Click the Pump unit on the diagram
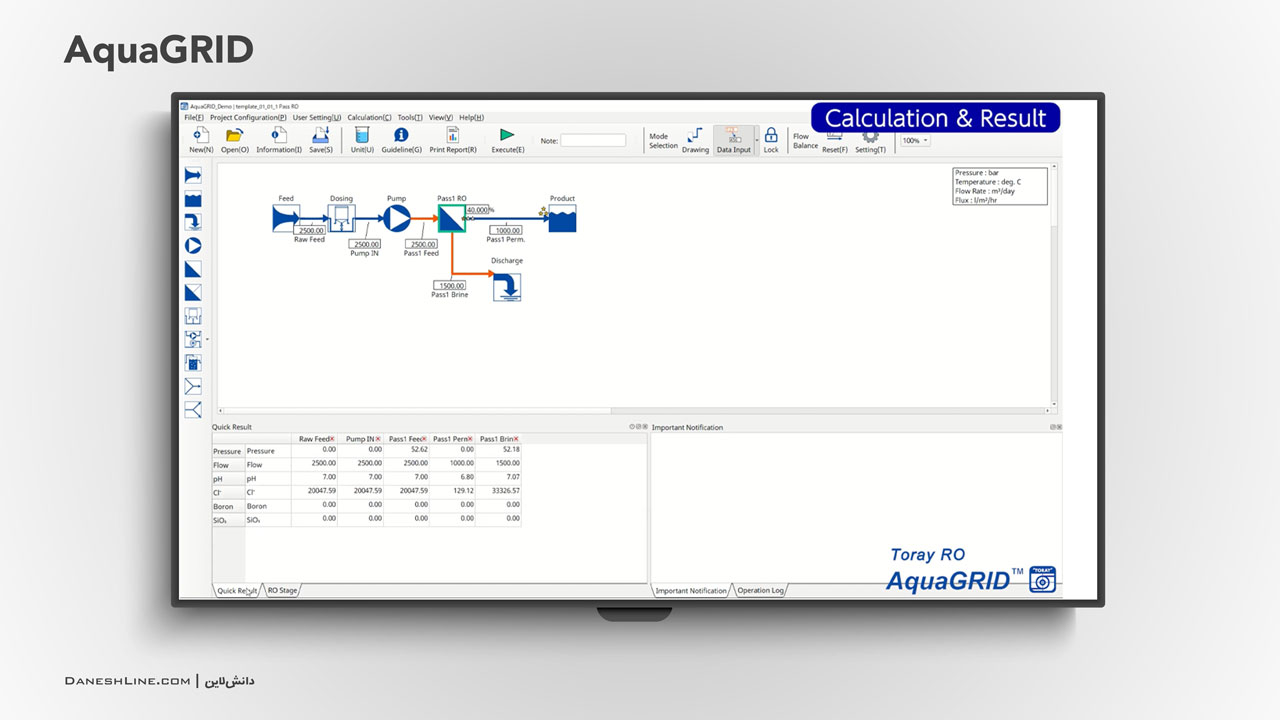This screenshot has height=720, width=1280. pyautogui.click(x=396, y=218)
